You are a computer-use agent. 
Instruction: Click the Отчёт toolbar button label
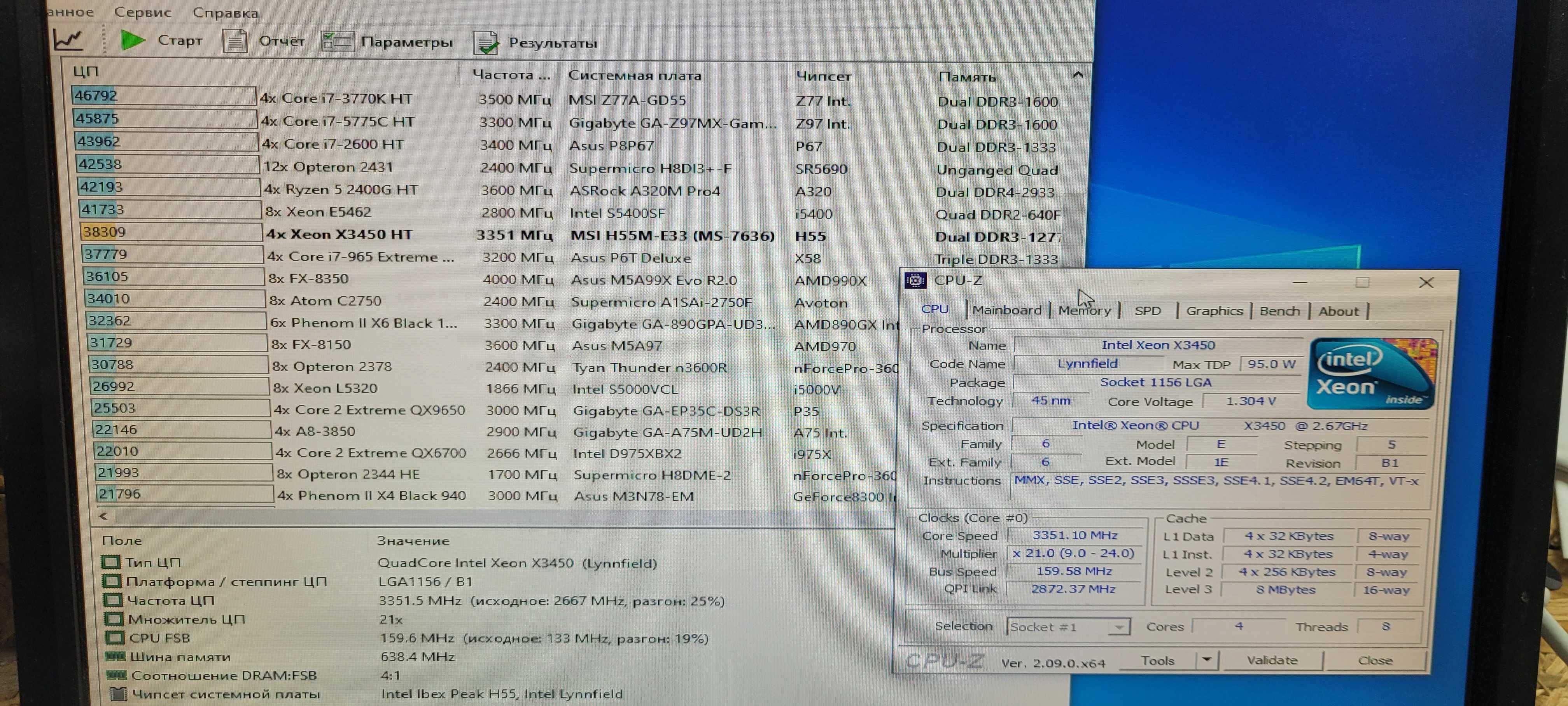pyautogui.click(x=281, y=41)
